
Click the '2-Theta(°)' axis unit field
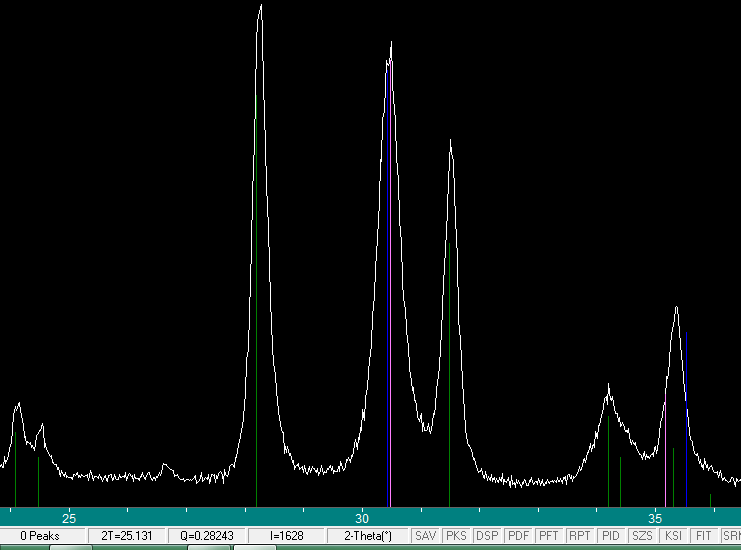[368, 536]
